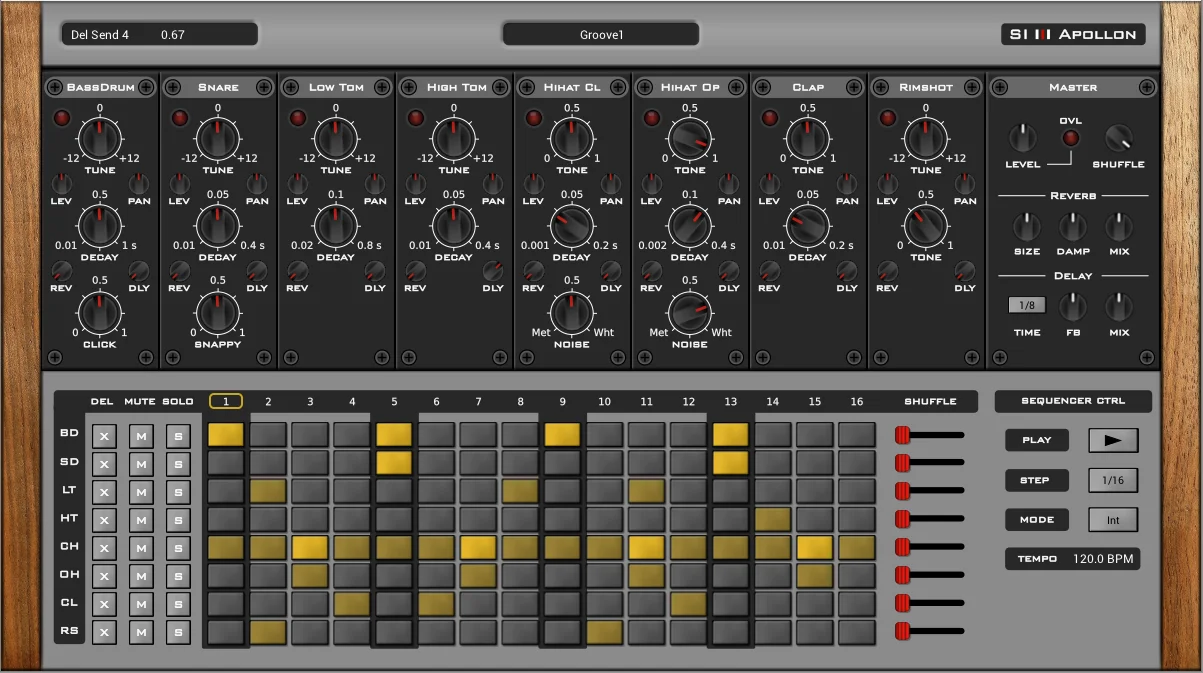Open the 1/16 step resolution selector
This screenshot has height=673, width=1203.
[1112, 480]
